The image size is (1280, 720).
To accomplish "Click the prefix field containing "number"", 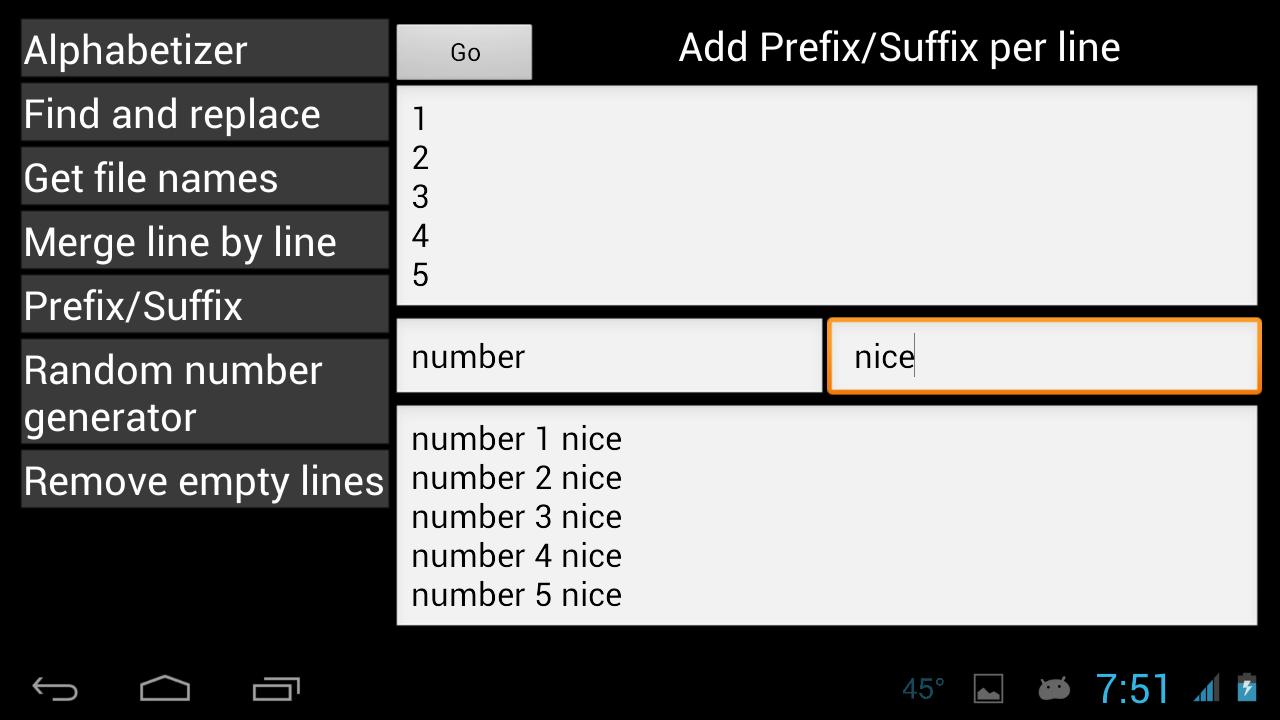I will click(x=608, y=356).
